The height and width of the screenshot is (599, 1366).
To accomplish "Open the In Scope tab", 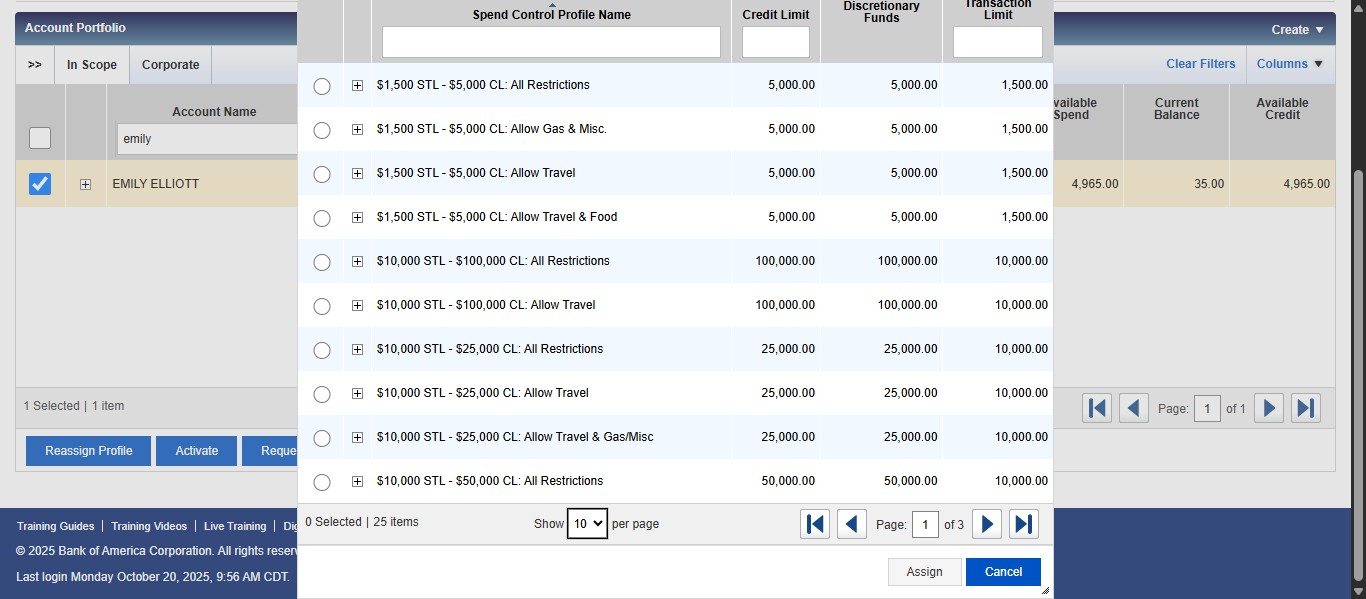I will [x=92, y=65].
